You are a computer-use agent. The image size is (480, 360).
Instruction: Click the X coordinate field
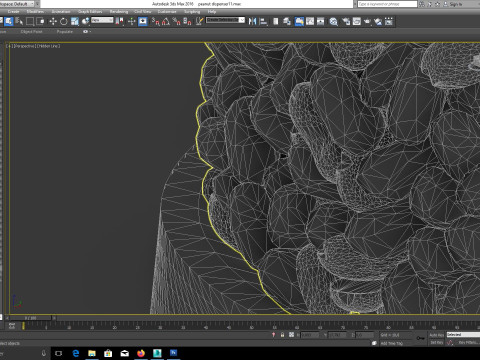click(x=311, y=335)
